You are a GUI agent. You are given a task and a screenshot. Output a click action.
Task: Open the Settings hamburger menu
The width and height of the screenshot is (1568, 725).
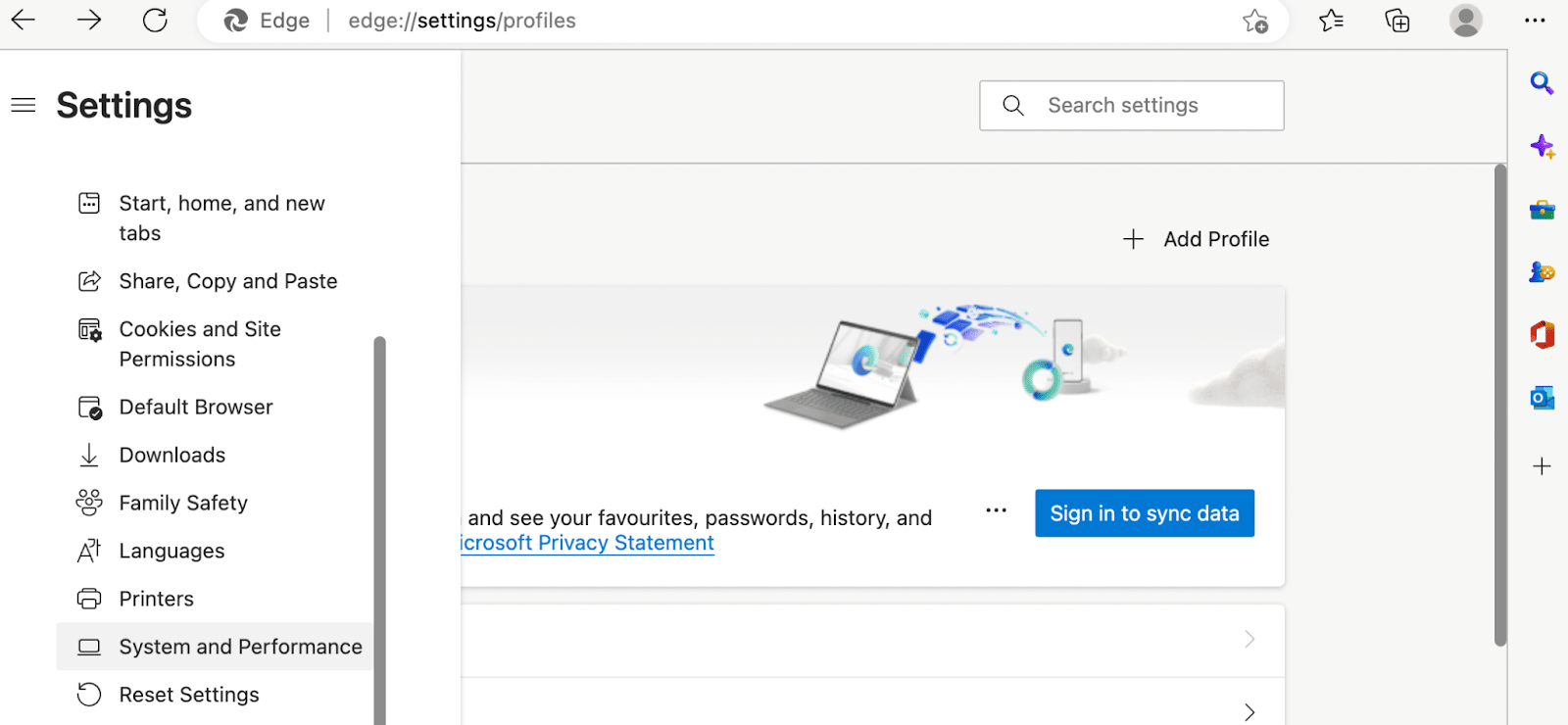coord(23,105)
